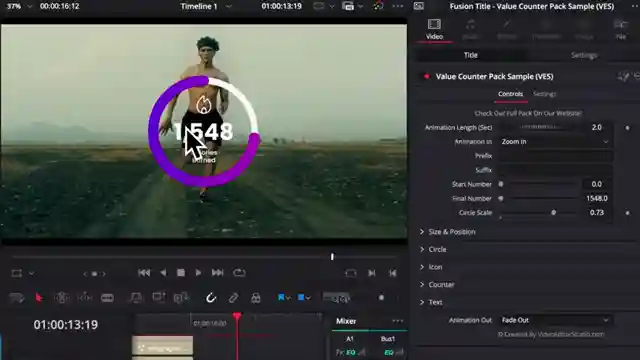
Task: Toggle the position lock padlock
Action: click(256, 298)
